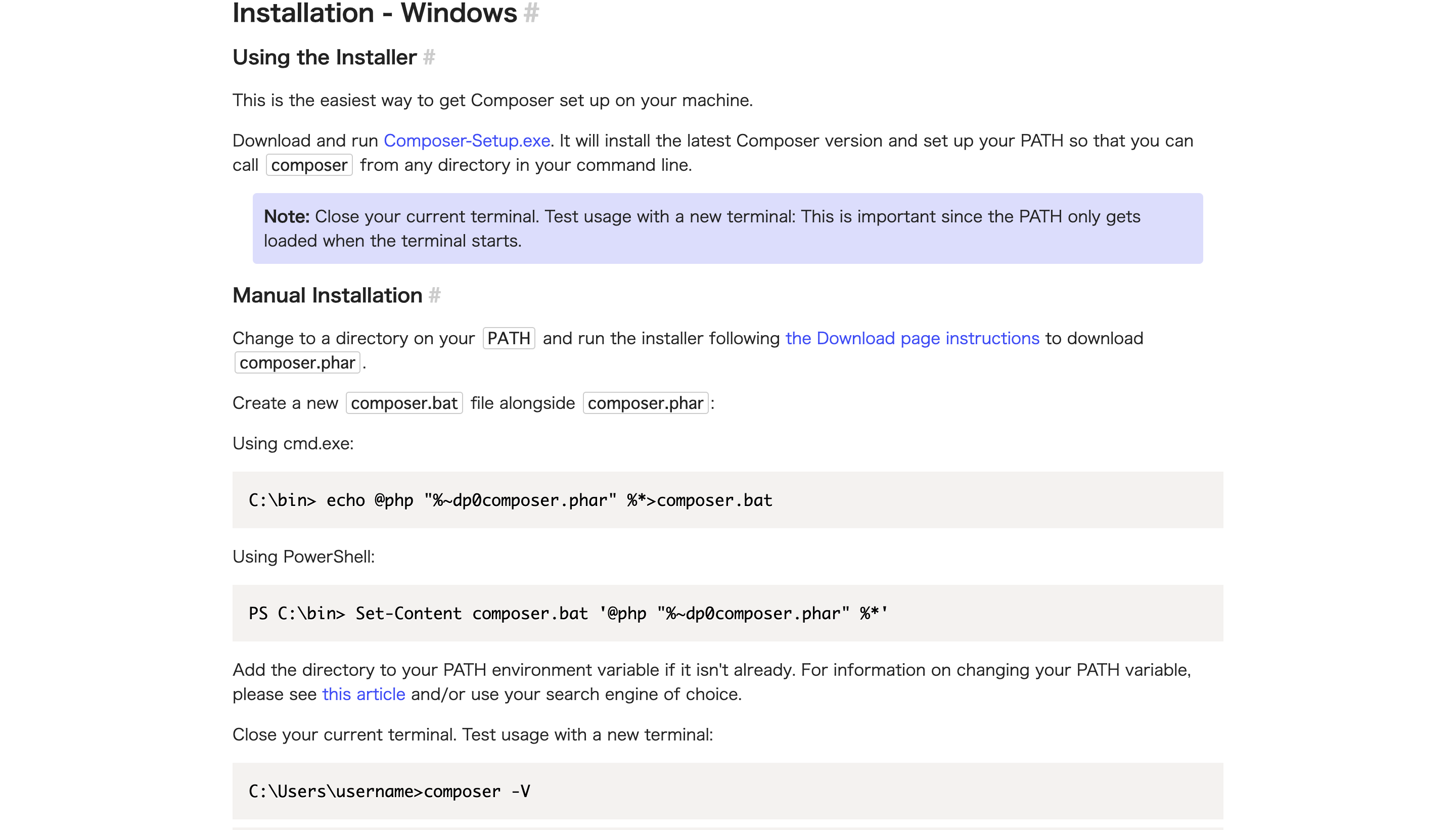Click the Manual Installation heading text
This screenshot has width=1456, height=830.
tap(327, 295)
